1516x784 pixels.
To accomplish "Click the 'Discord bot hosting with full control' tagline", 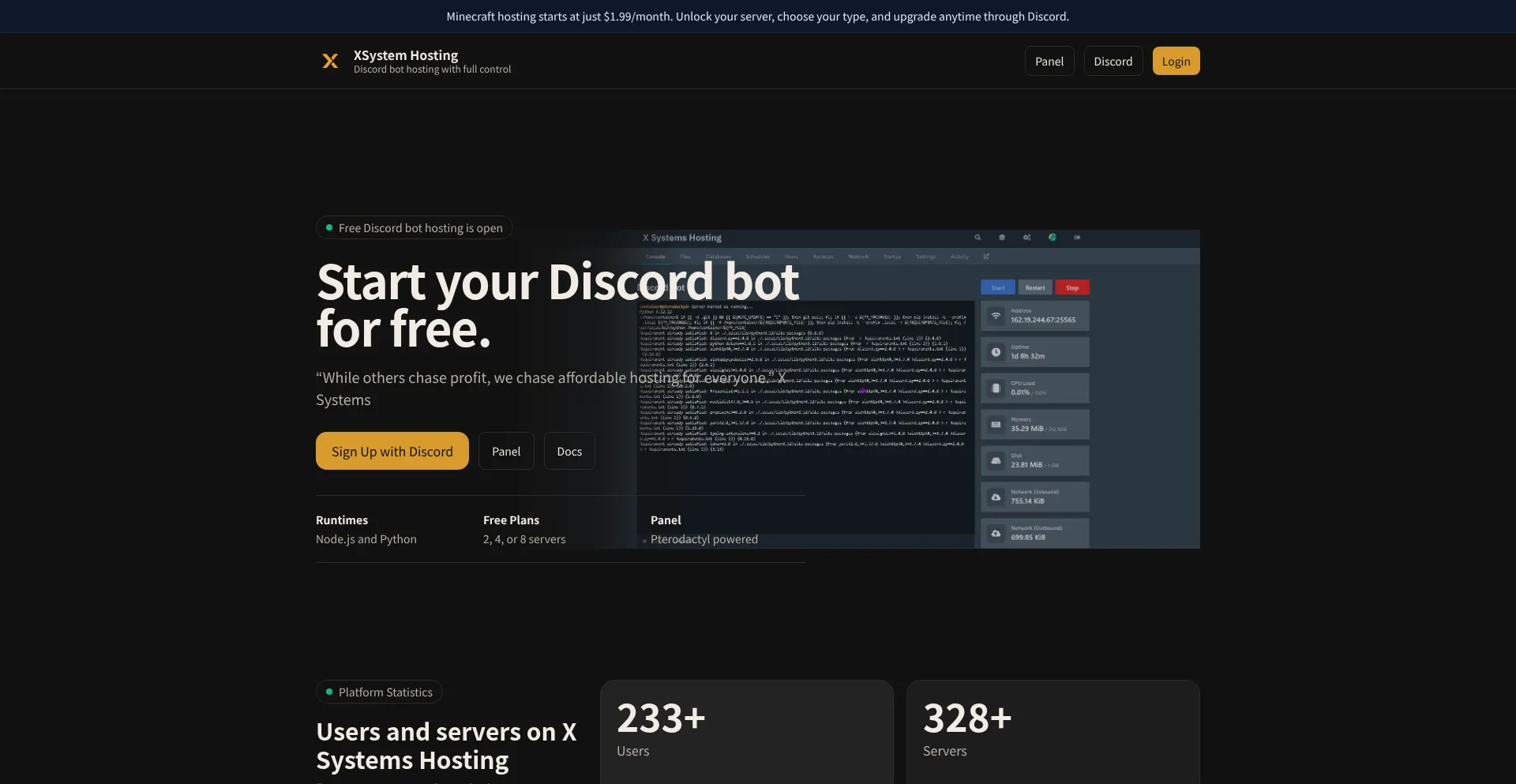I will click(x=432, y=69).
